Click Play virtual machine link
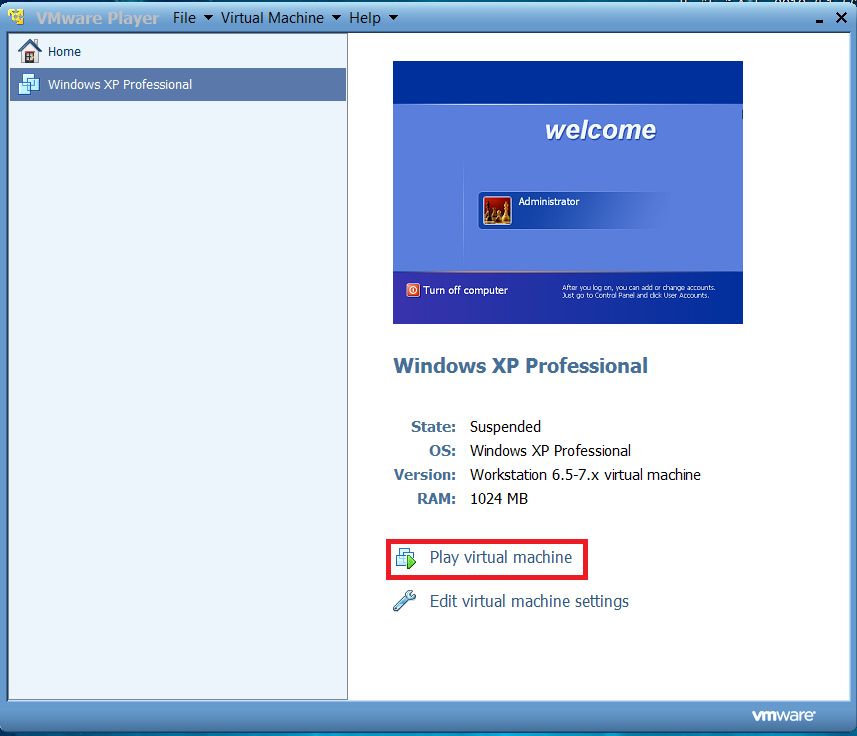 tap(501, 558)
